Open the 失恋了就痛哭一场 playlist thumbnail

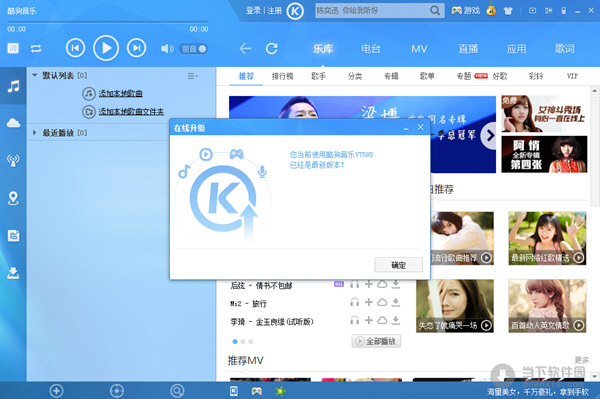[455, 306]
